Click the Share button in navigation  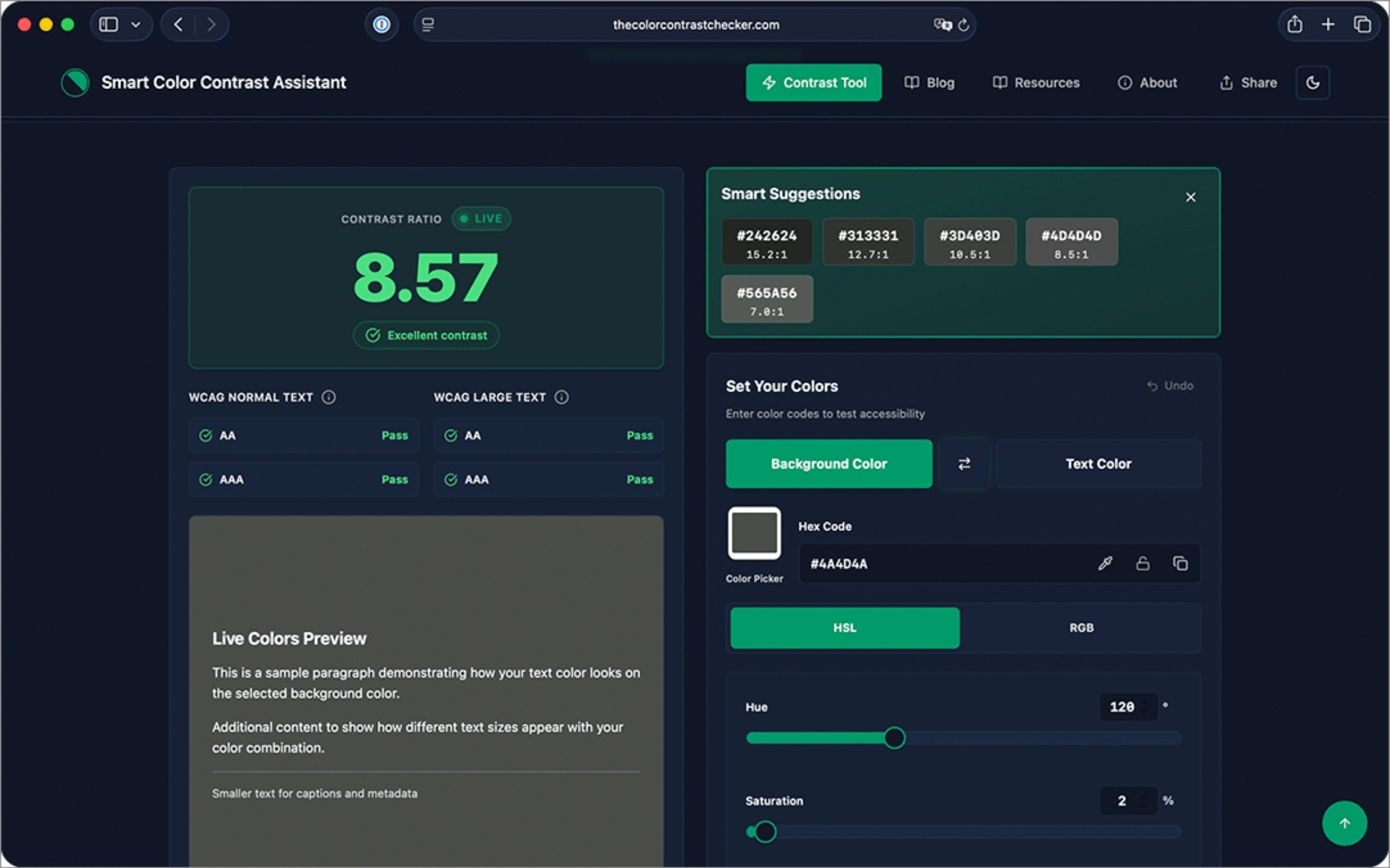pos(1248,83)
